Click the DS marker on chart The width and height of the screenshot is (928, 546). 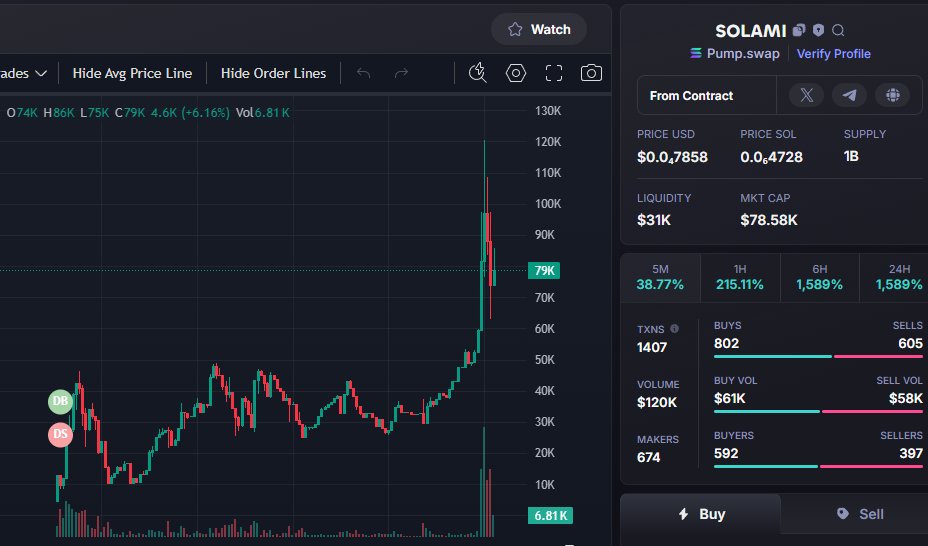point(60,434)
